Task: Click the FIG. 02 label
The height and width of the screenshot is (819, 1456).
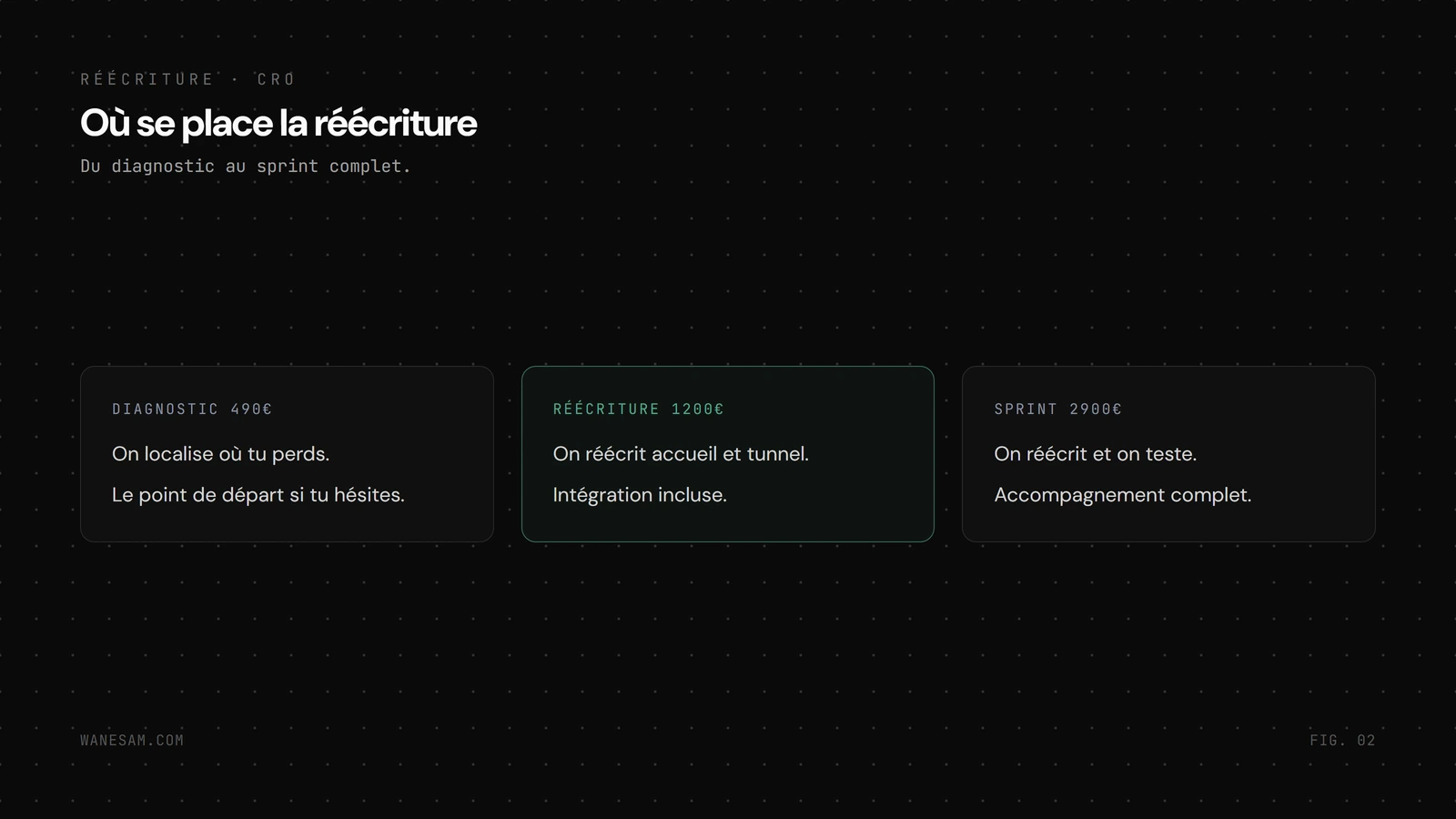Action: pos(1342,740)
